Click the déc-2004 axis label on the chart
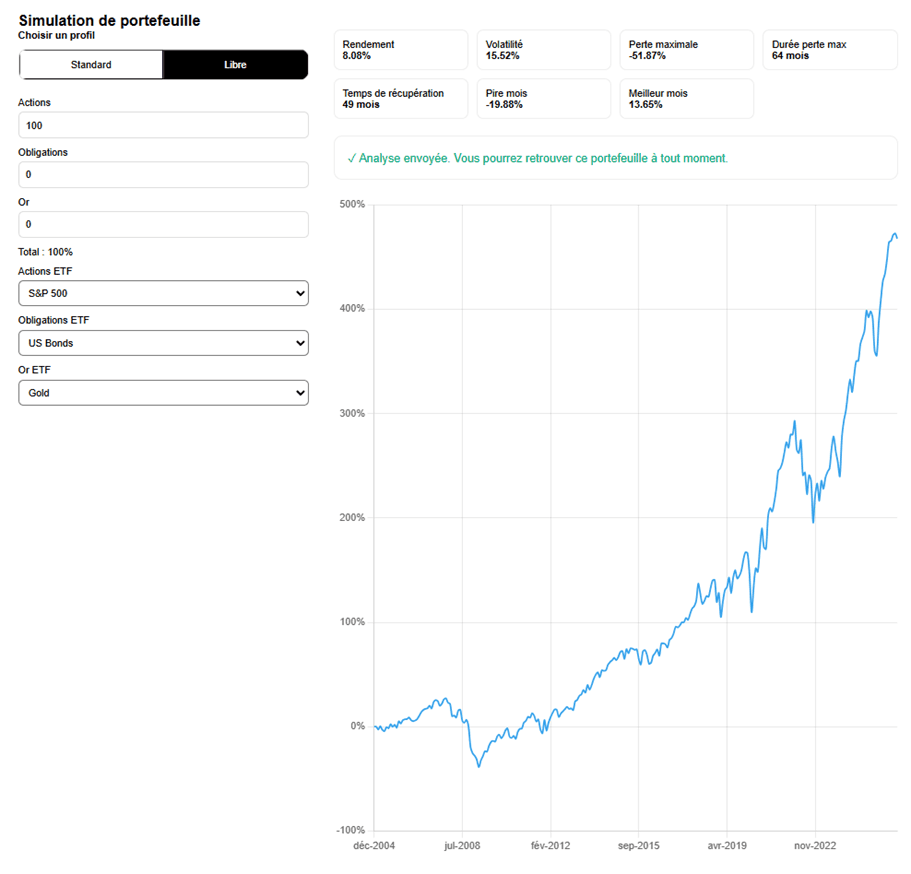 coord(375,845)
